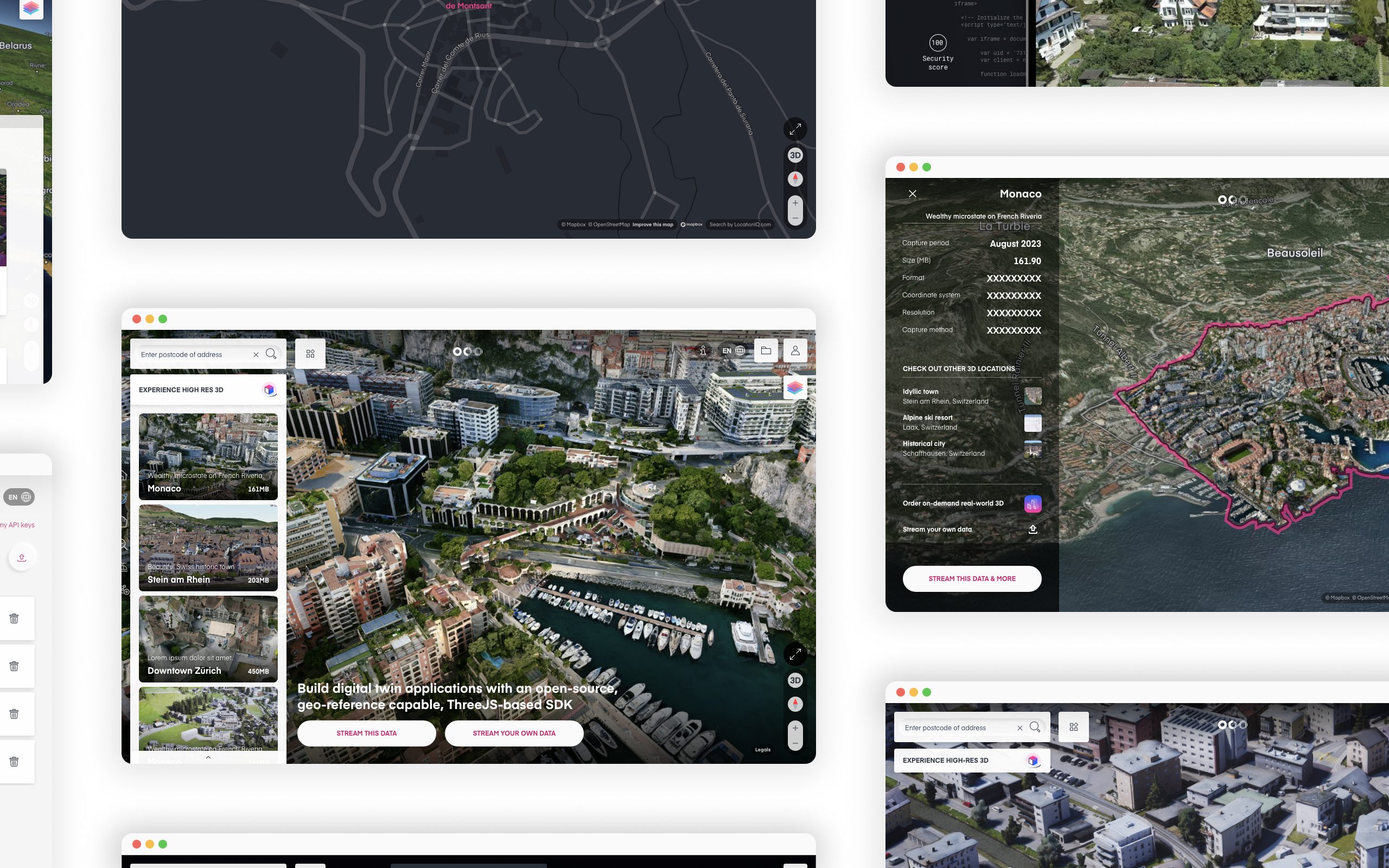Zoom in on the dark street map
1389x868 pixels.
point(795,203)
